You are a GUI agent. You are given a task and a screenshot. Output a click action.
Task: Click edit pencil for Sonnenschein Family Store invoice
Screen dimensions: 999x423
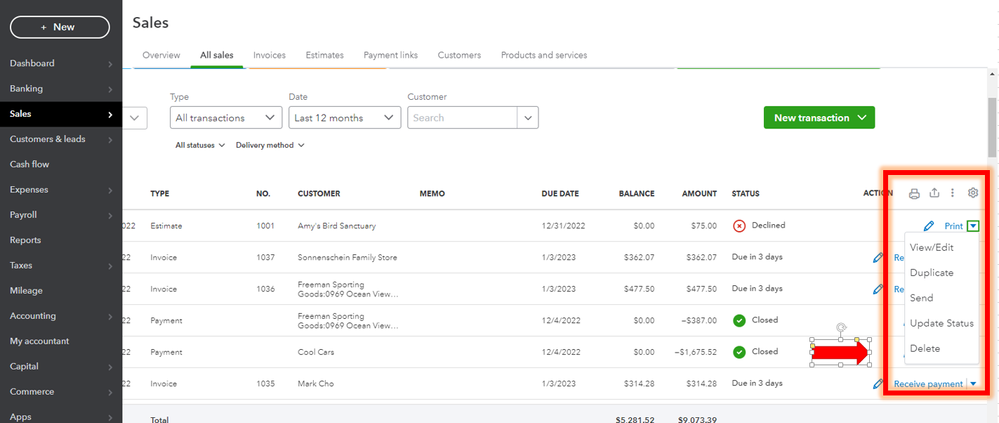(x=878, y=258)
